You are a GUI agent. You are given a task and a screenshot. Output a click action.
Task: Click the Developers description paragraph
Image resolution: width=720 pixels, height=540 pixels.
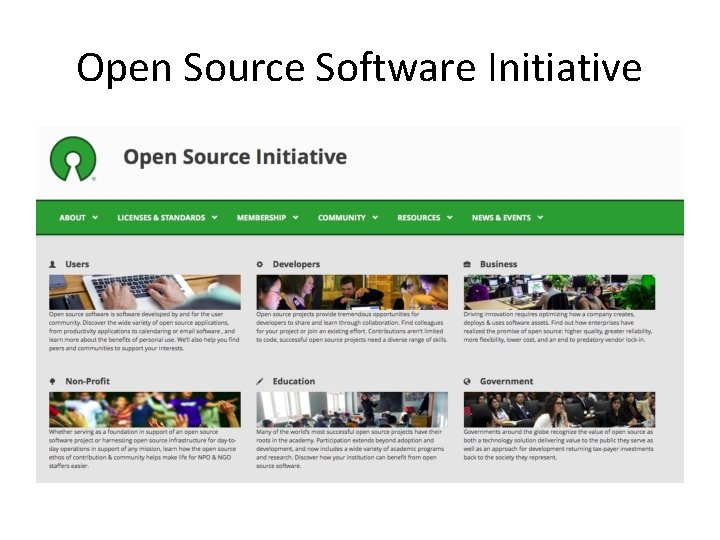click(x=352, y=327)
